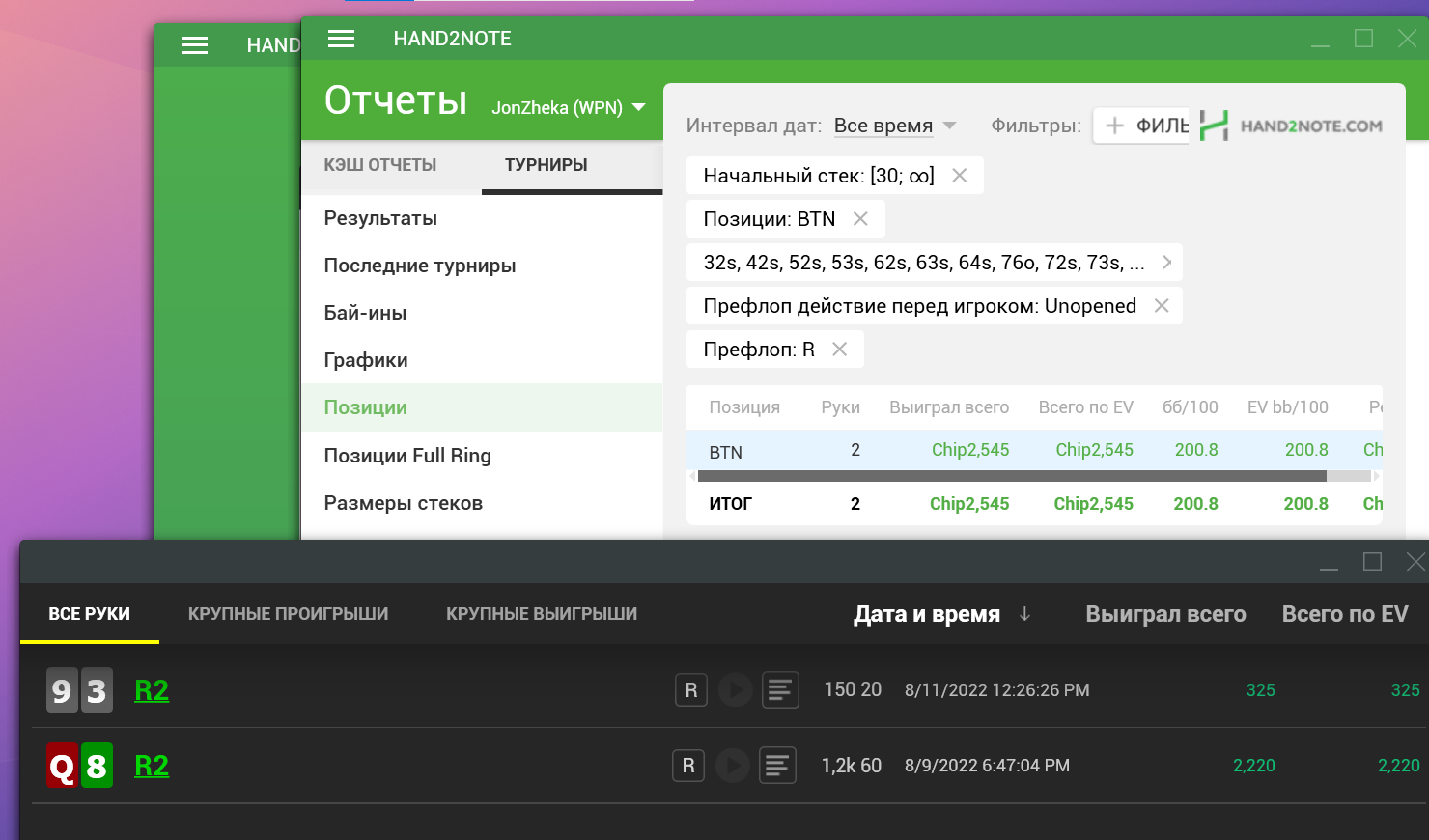Click the horizontal scrollbar of positions table

coord(1012,476)
